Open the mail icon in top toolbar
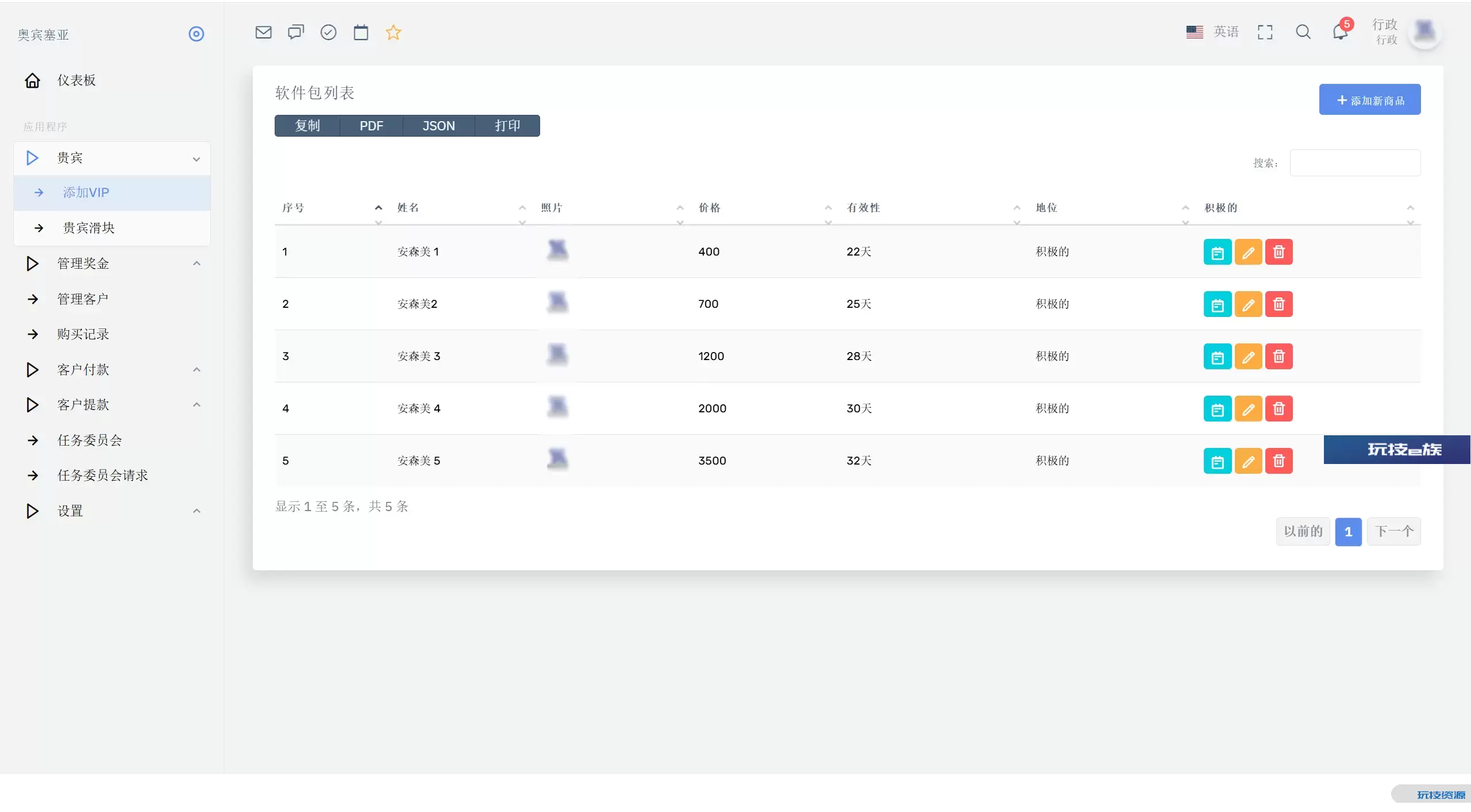Screen dimensions: 1471x812 click(x=263, y=32)
